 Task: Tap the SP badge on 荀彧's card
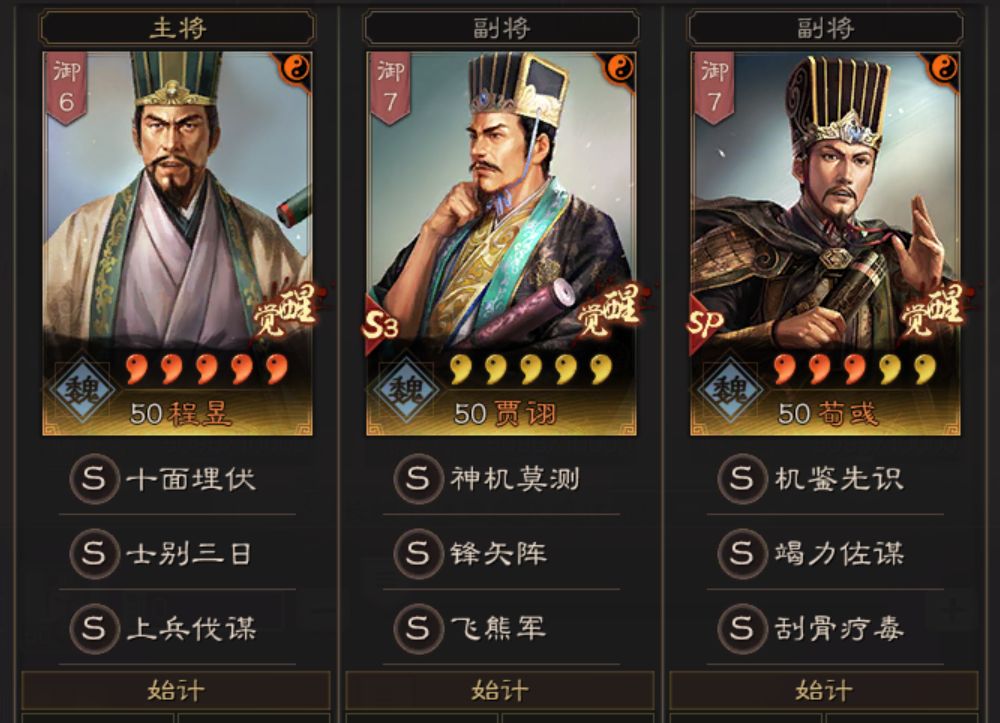point(705,325)
